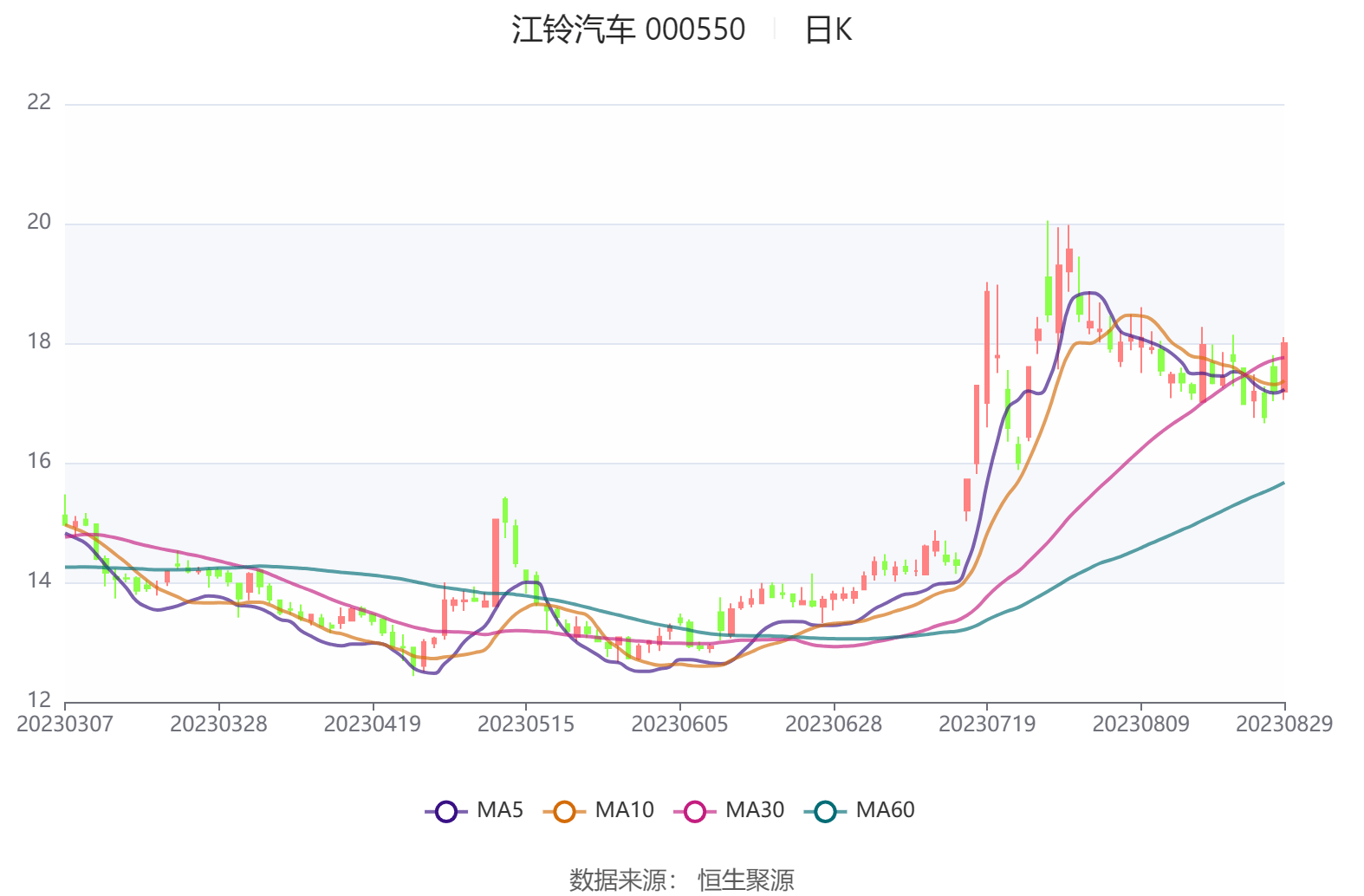
Task: Click the 18 price axis label
Action: coord(39,341)
